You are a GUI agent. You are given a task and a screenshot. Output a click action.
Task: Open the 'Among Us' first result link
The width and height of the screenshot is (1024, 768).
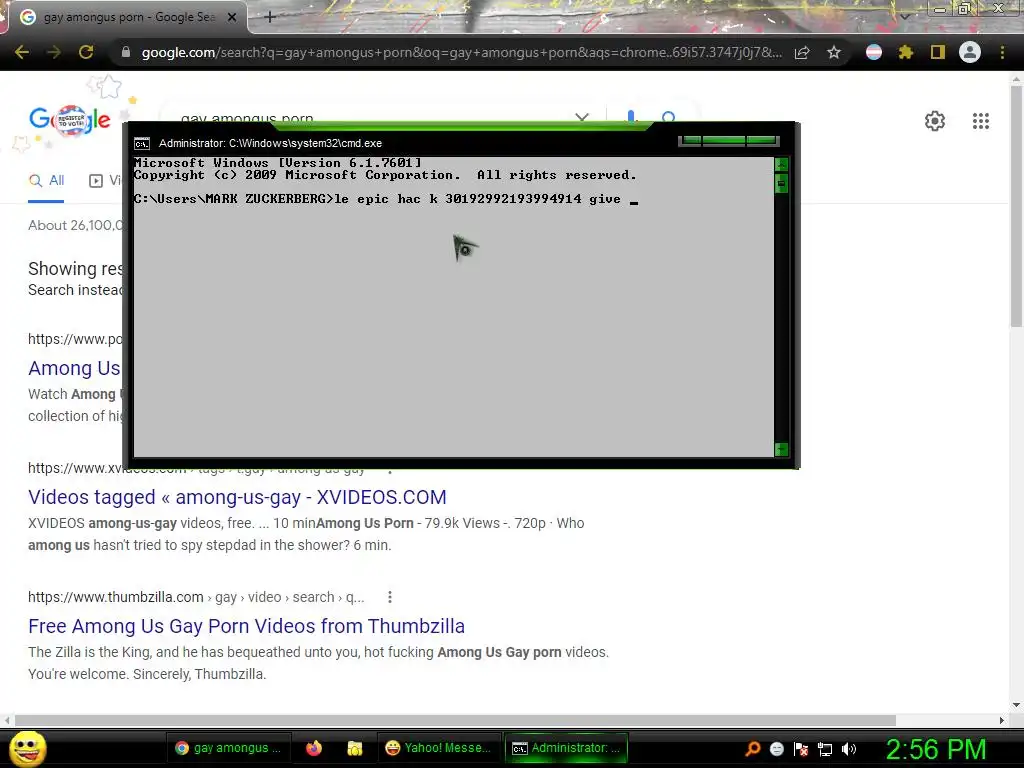74,368
